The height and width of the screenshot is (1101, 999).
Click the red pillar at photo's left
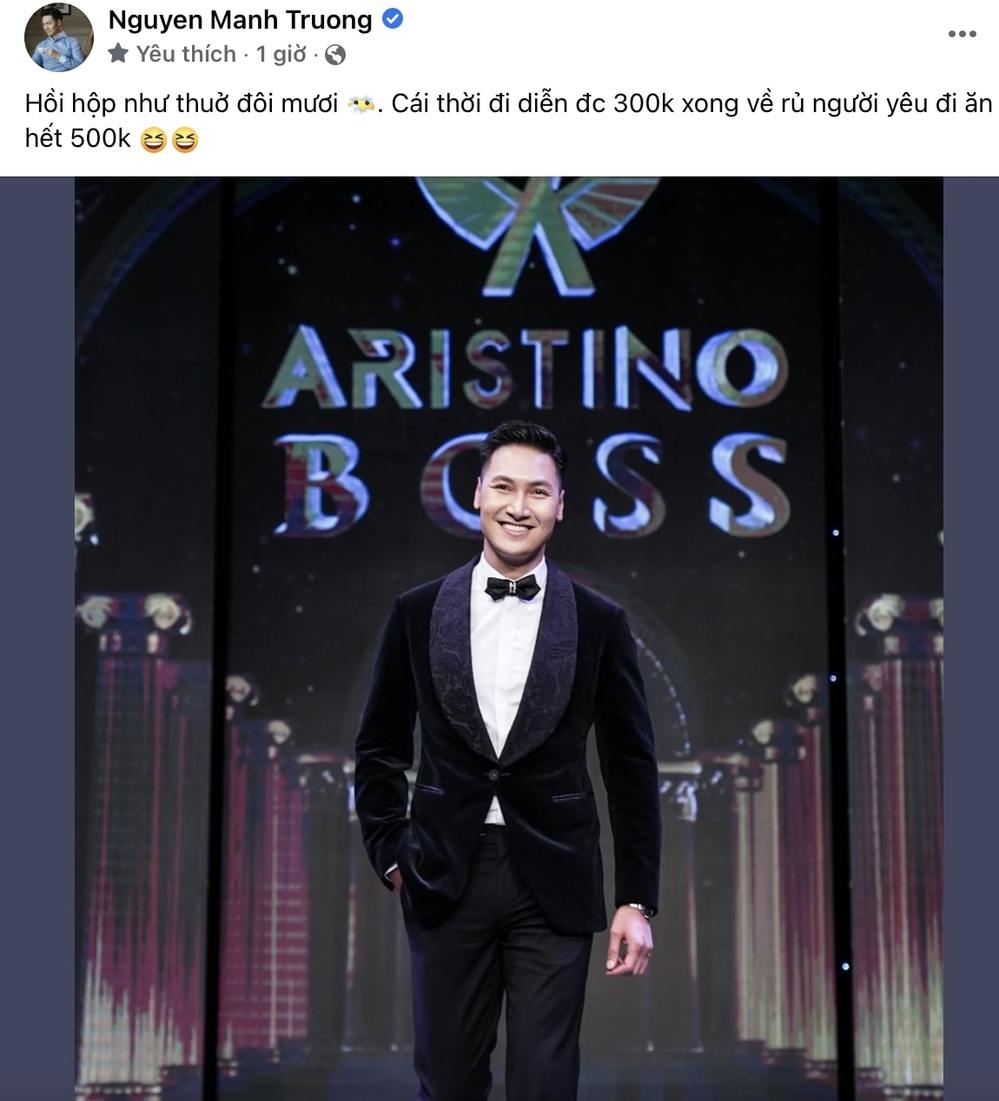click(143, 843)
